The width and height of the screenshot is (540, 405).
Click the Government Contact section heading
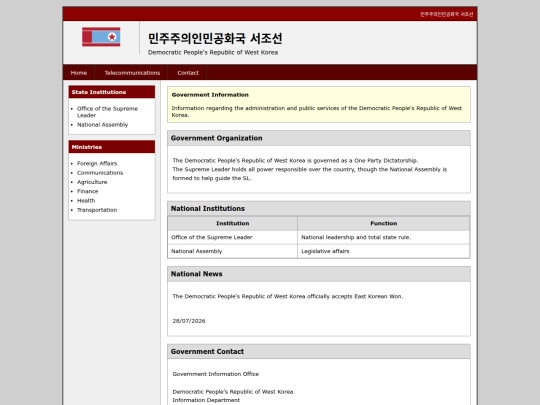207,351
